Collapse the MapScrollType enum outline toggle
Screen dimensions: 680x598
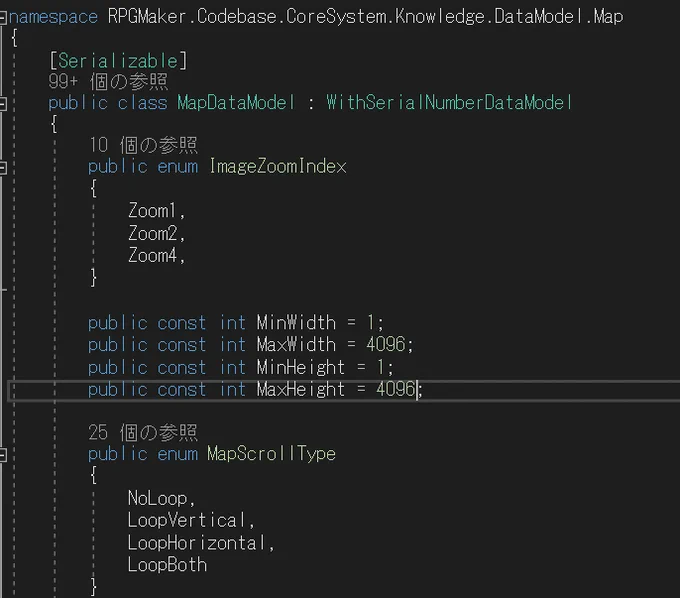pos(3,455)
